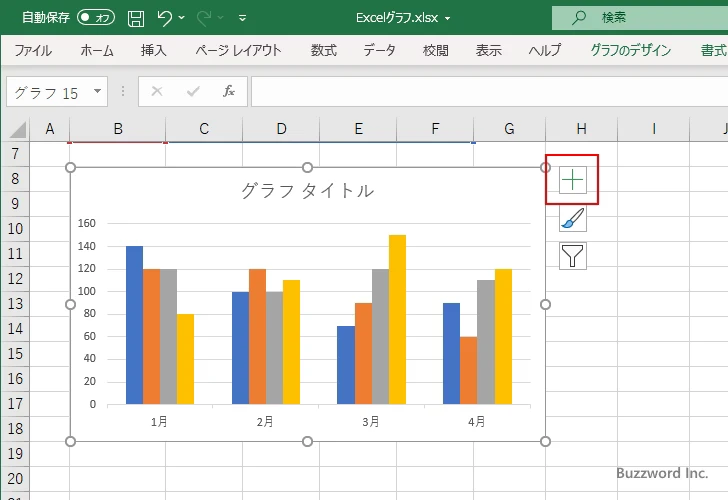Select column G header
This screenshot has height=500, width=728.
(x=509, y=129)
